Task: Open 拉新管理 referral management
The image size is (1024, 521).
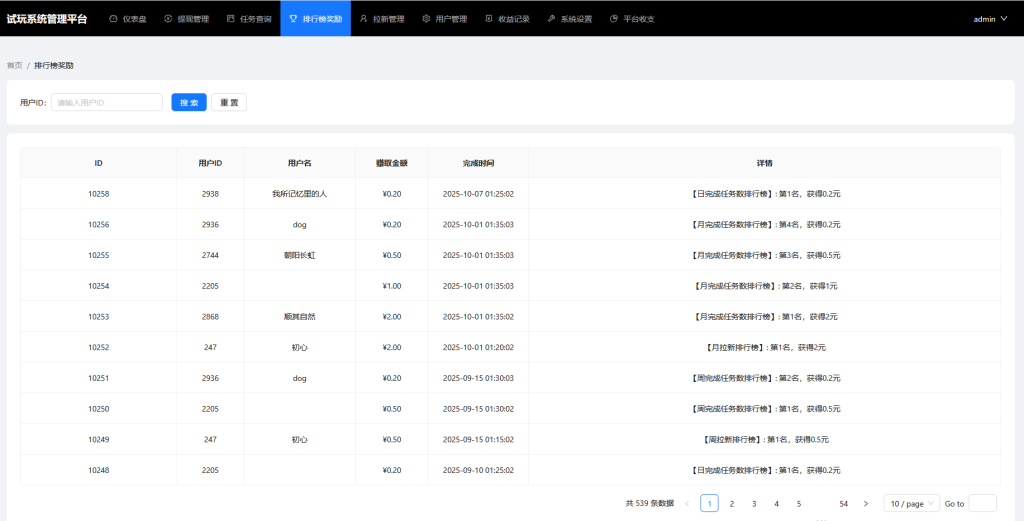Action: (382, 19)
